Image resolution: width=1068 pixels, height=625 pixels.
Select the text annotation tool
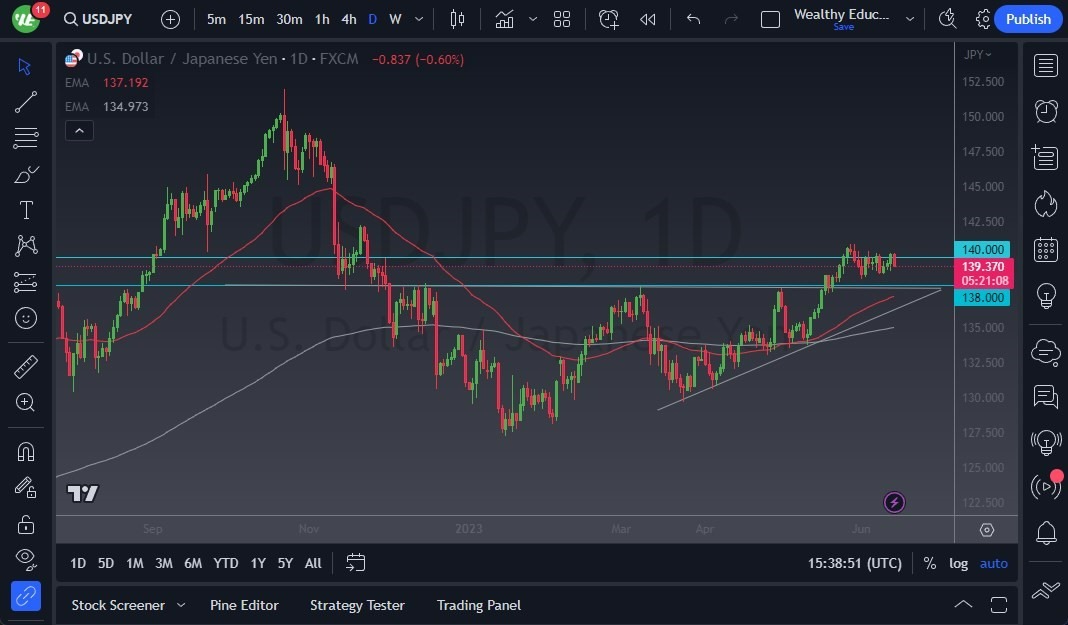pyautogui.click(x=26, y=210)
